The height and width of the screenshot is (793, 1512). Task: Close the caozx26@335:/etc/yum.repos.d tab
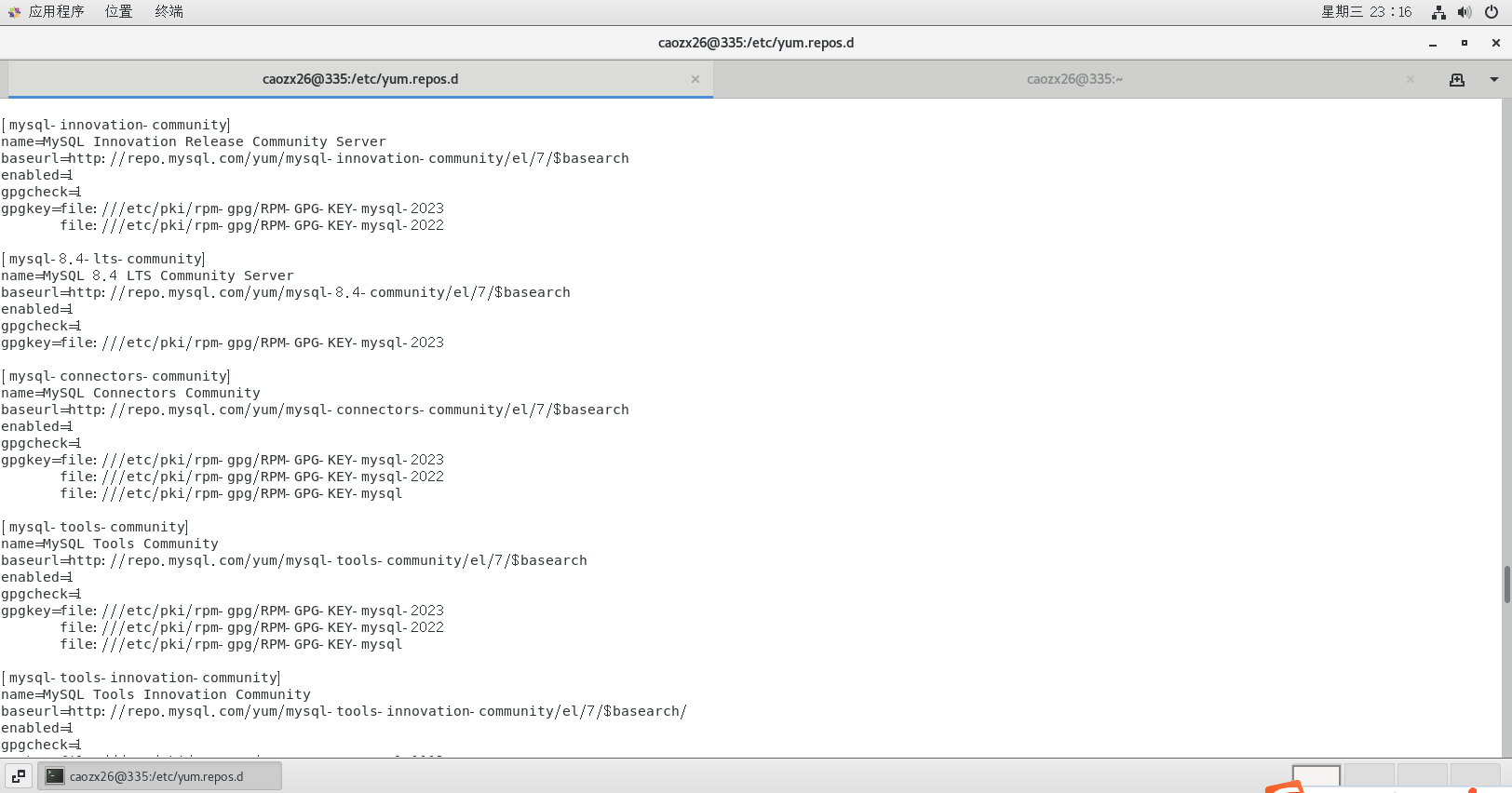click(695, 79)
